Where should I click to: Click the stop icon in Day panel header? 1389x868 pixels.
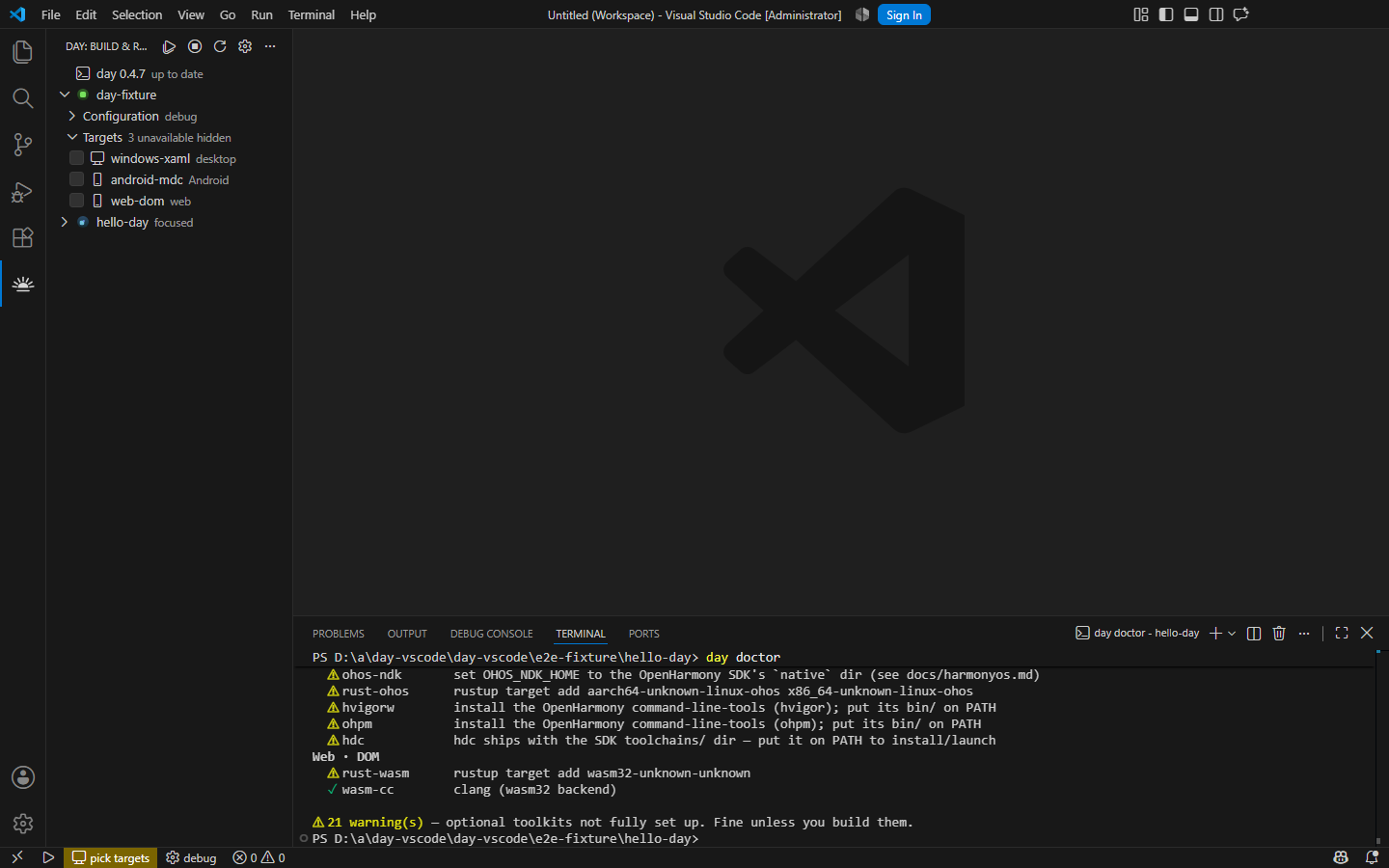tap(195, 46)
